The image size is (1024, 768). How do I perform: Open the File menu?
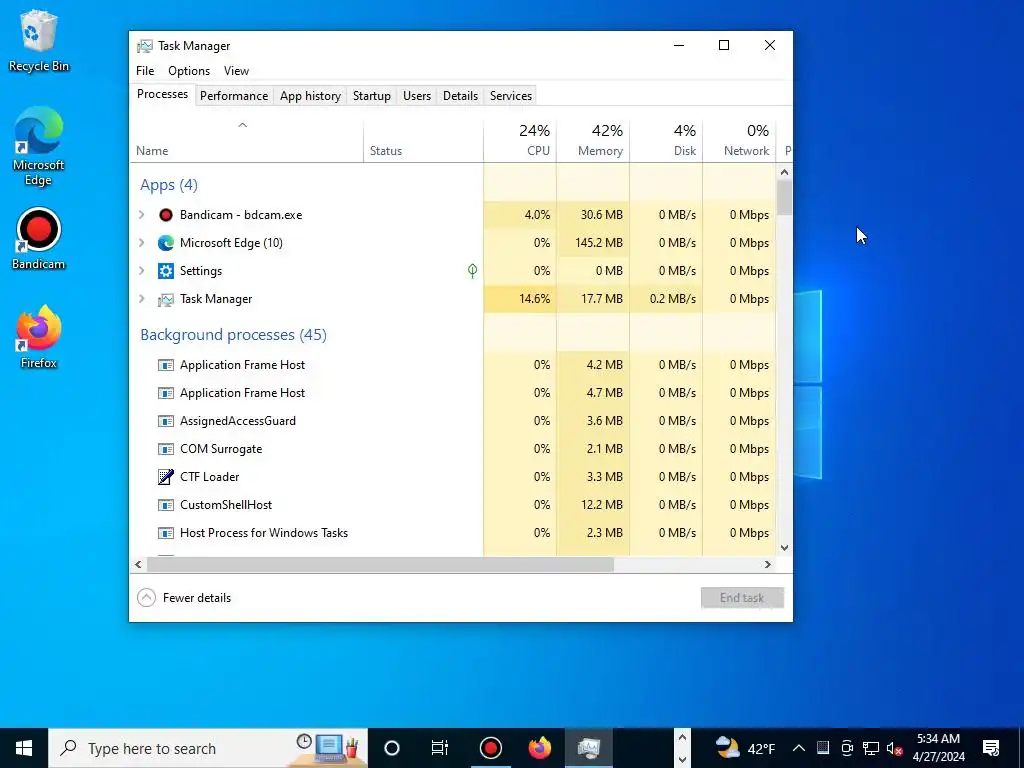pyautogui.click(x=145, y=71)
